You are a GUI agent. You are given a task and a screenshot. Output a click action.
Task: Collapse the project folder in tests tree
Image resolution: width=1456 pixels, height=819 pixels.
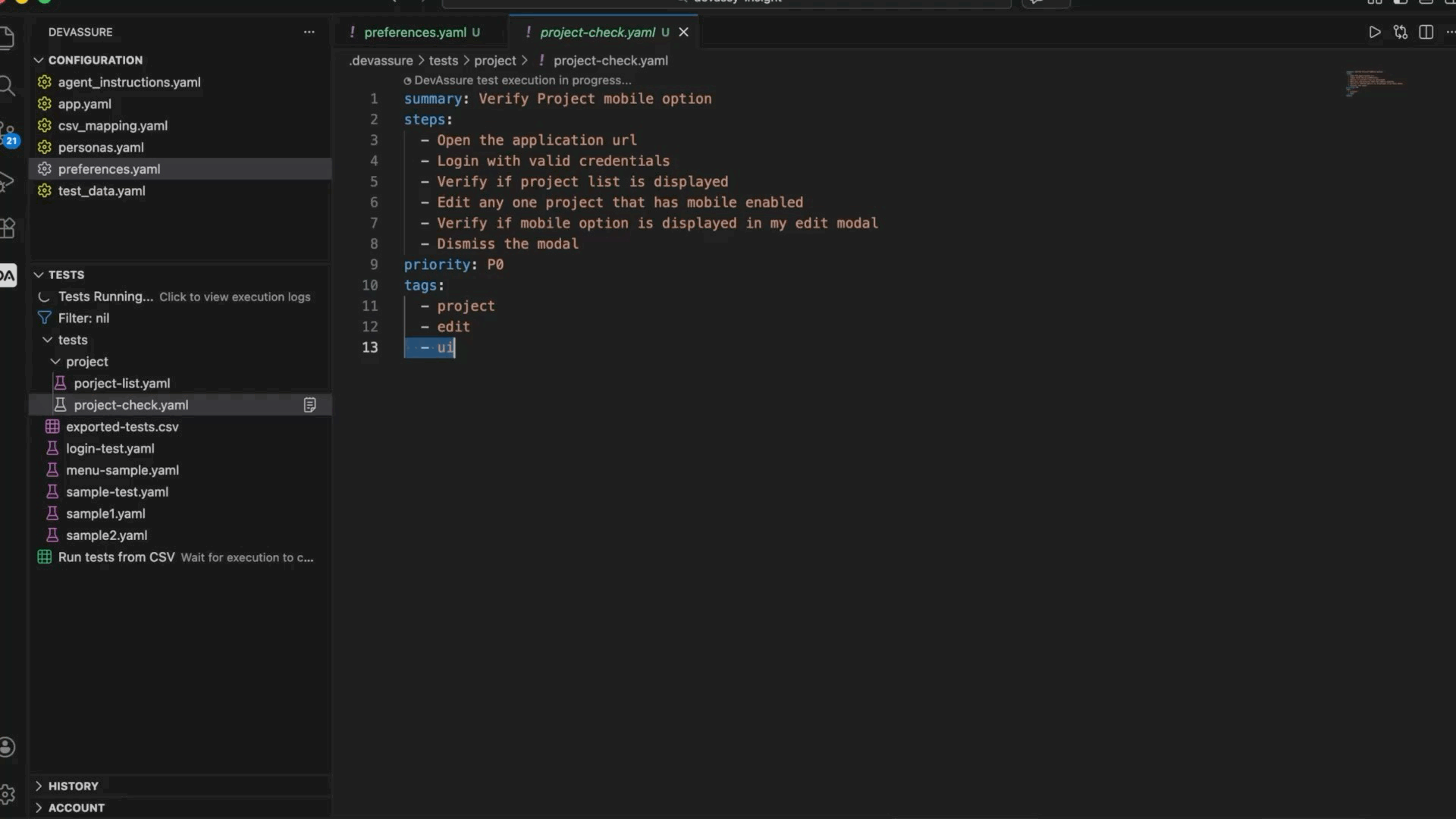55,362
